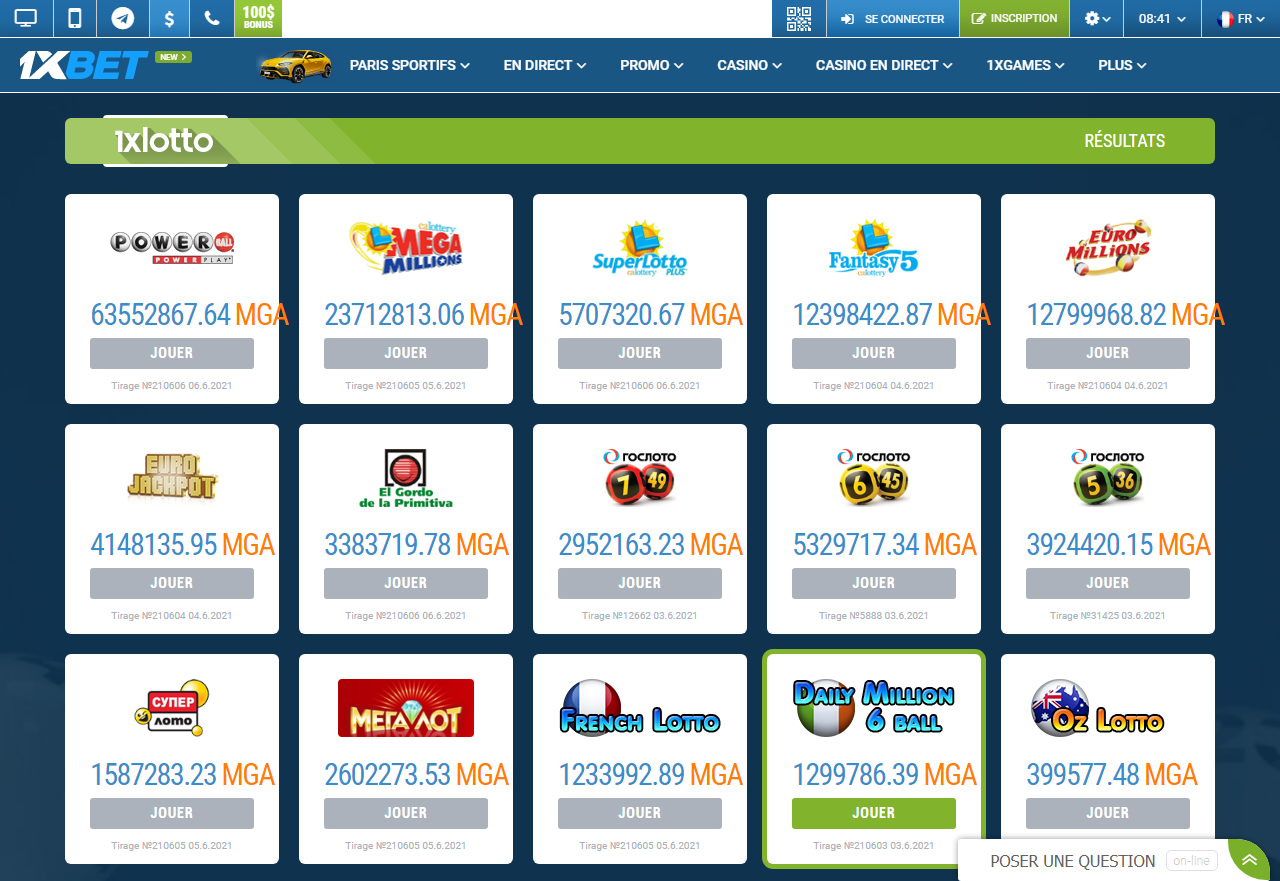
Task: Expand the 1XGAMES menu
Action: tap(1025, 65)
